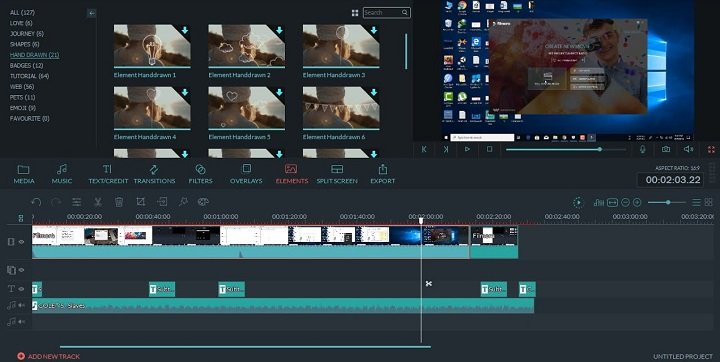Play the preview video

coord(467,149)
